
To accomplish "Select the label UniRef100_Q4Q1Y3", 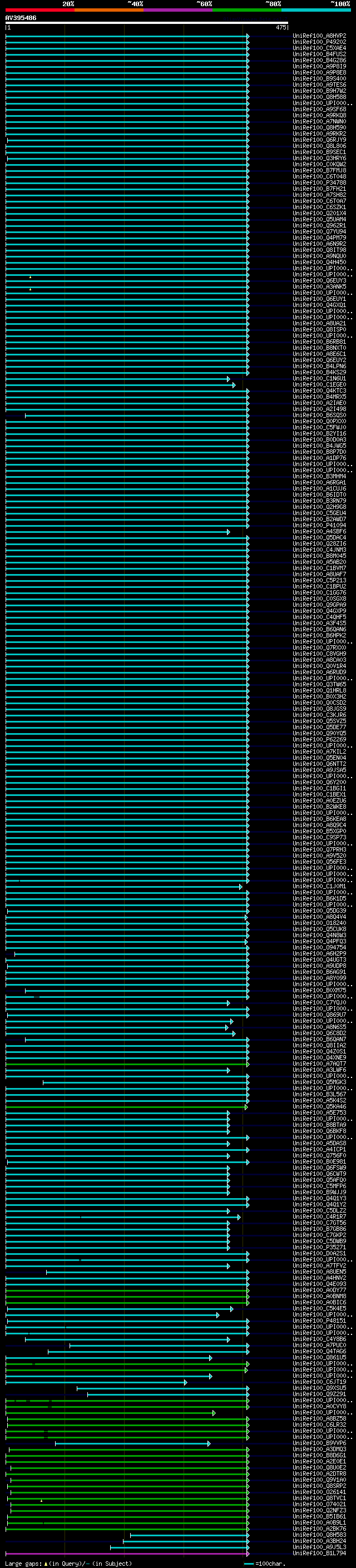I will tap(319, 1199).
